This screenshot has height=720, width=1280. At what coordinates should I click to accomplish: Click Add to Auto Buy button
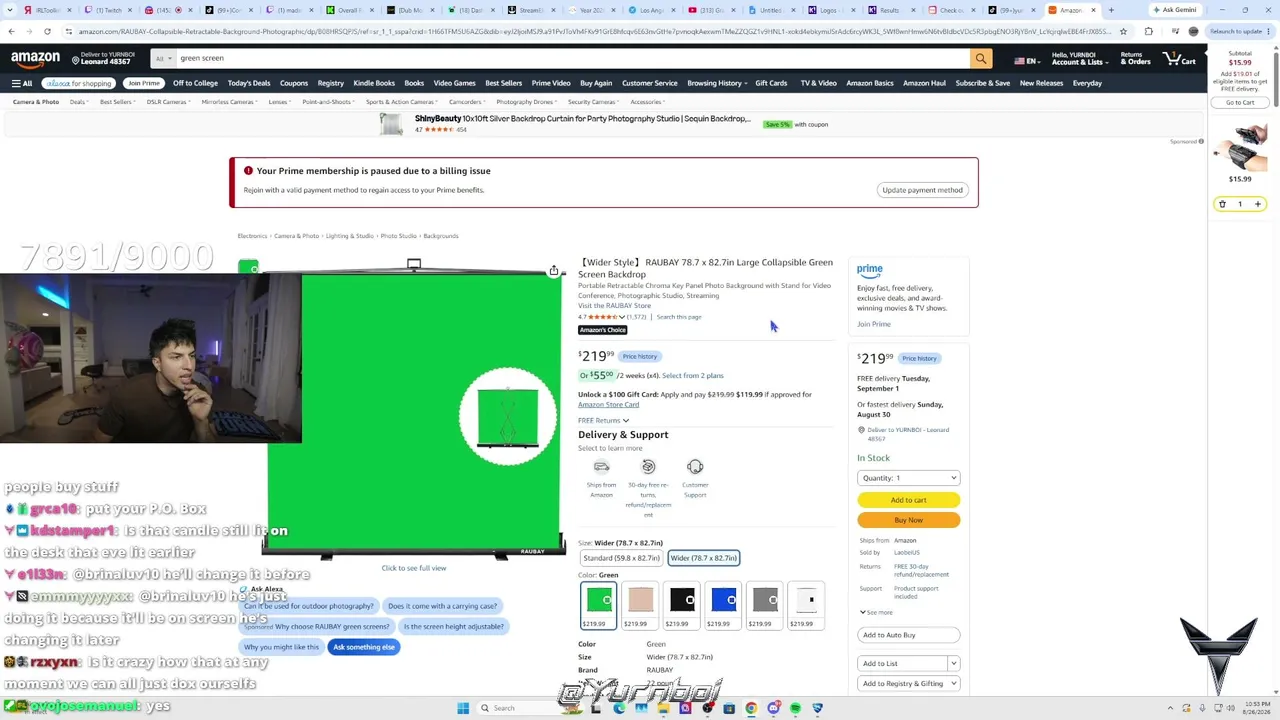click(909, 635)
